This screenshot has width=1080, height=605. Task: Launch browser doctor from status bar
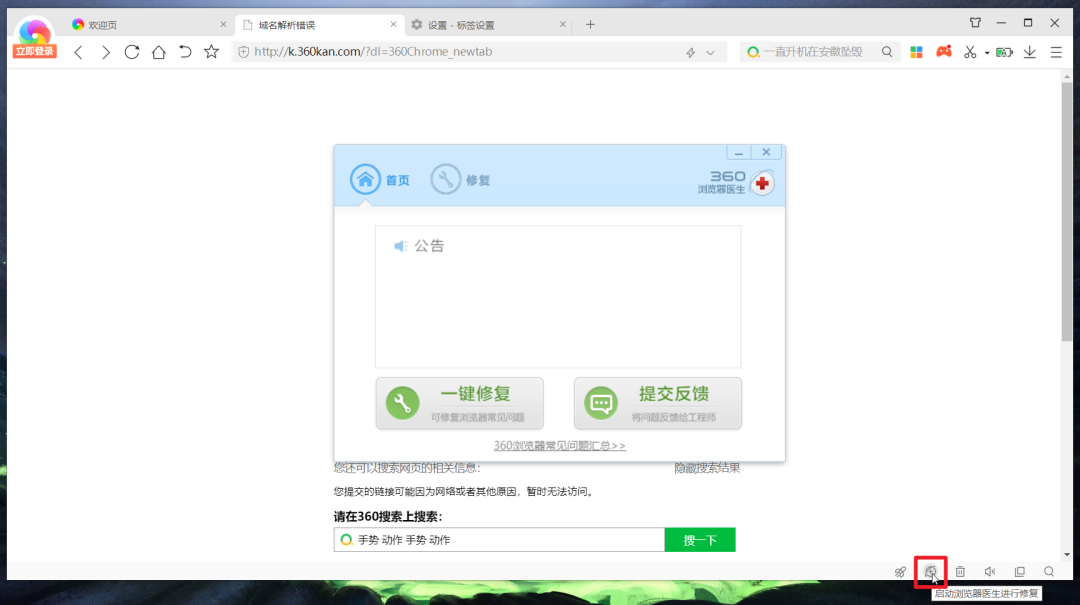coord(931,572)
